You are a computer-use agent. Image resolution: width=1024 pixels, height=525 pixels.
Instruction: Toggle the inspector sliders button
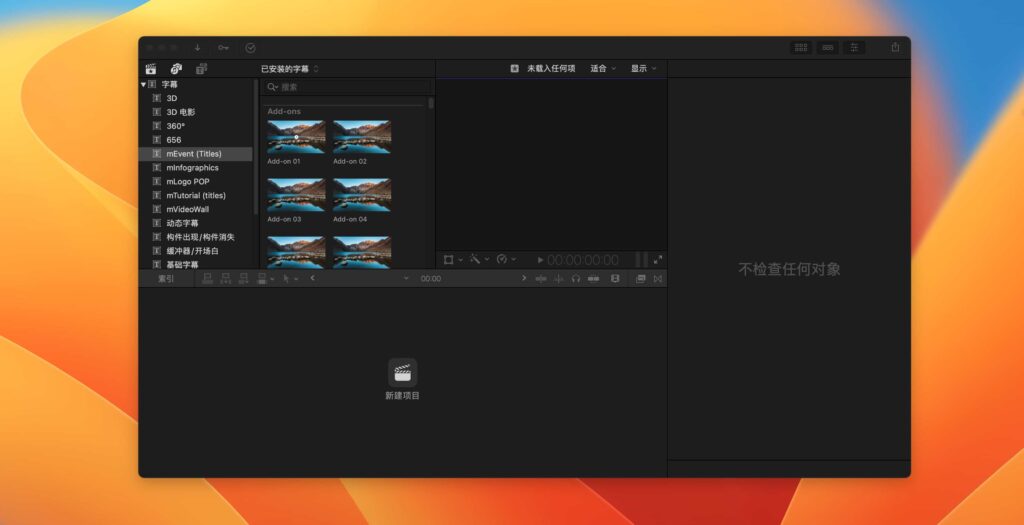pos(854,48)
